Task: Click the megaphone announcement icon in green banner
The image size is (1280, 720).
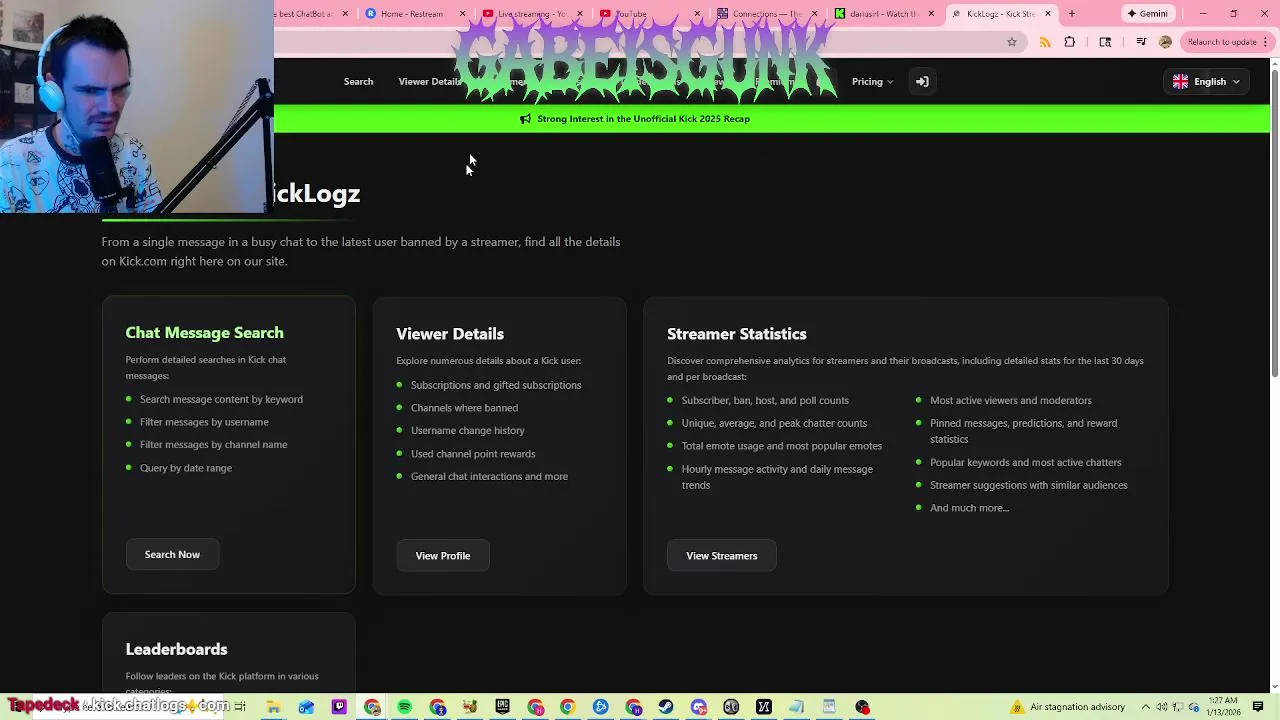Action: 525,119
